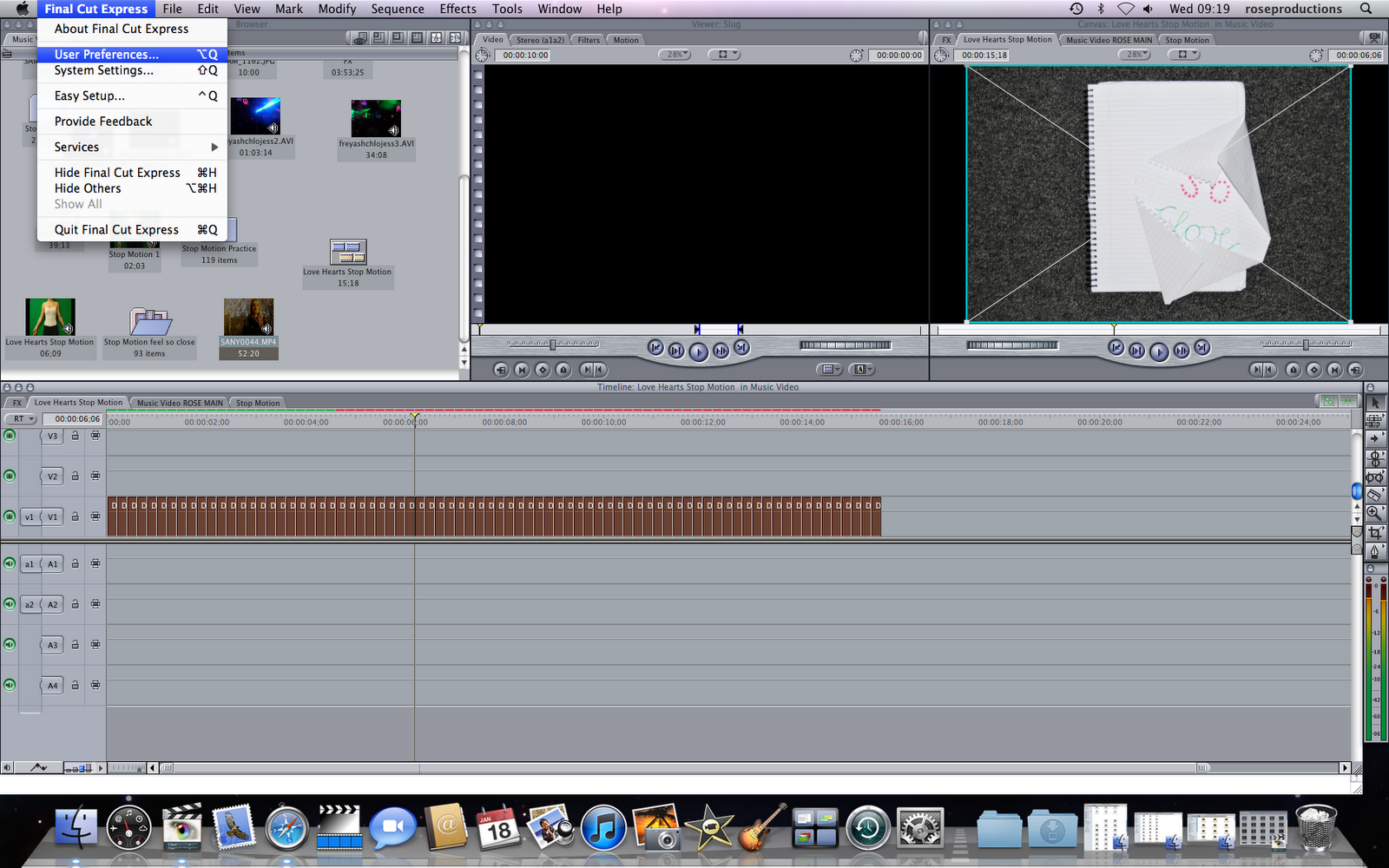Choose User Preferences from application menu

[x=132, y=54]
